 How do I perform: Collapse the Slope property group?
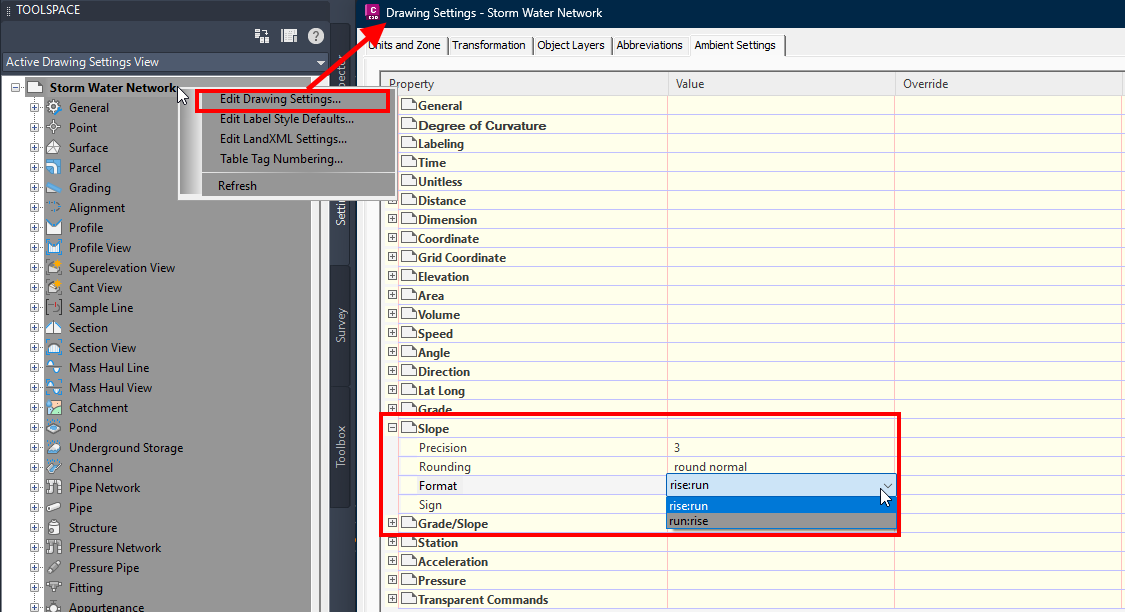point(392,428)
